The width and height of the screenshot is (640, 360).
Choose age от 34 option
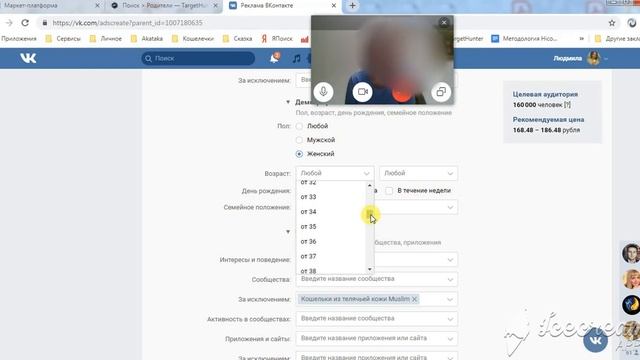(331, 212)
